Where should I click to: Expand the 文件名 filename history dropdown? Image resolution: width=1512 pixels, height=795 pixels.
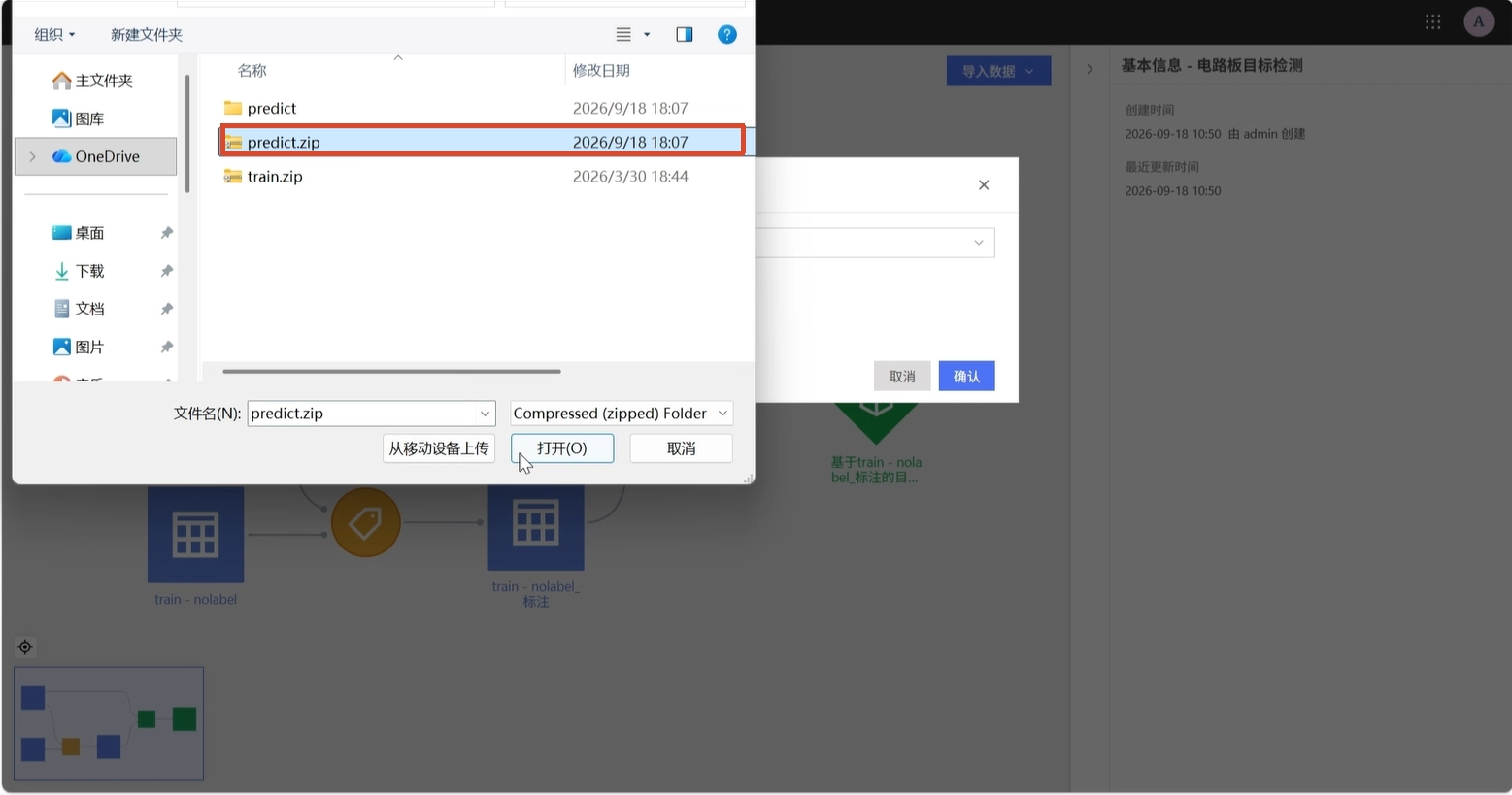coord(485,414)
